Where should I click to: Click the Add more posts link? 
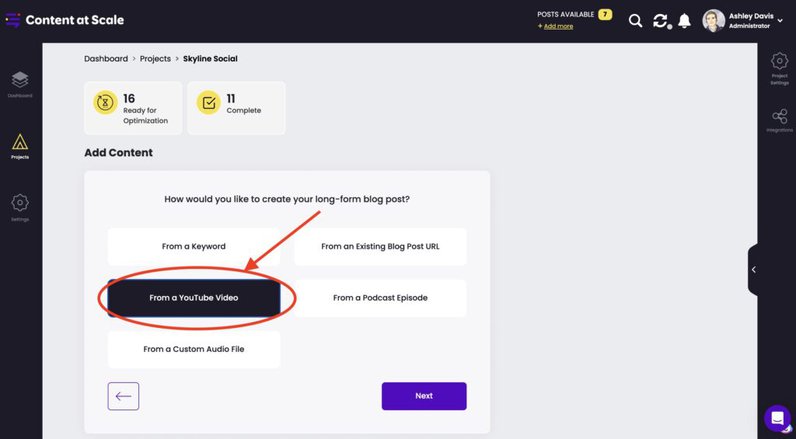[x=556, y=26]
